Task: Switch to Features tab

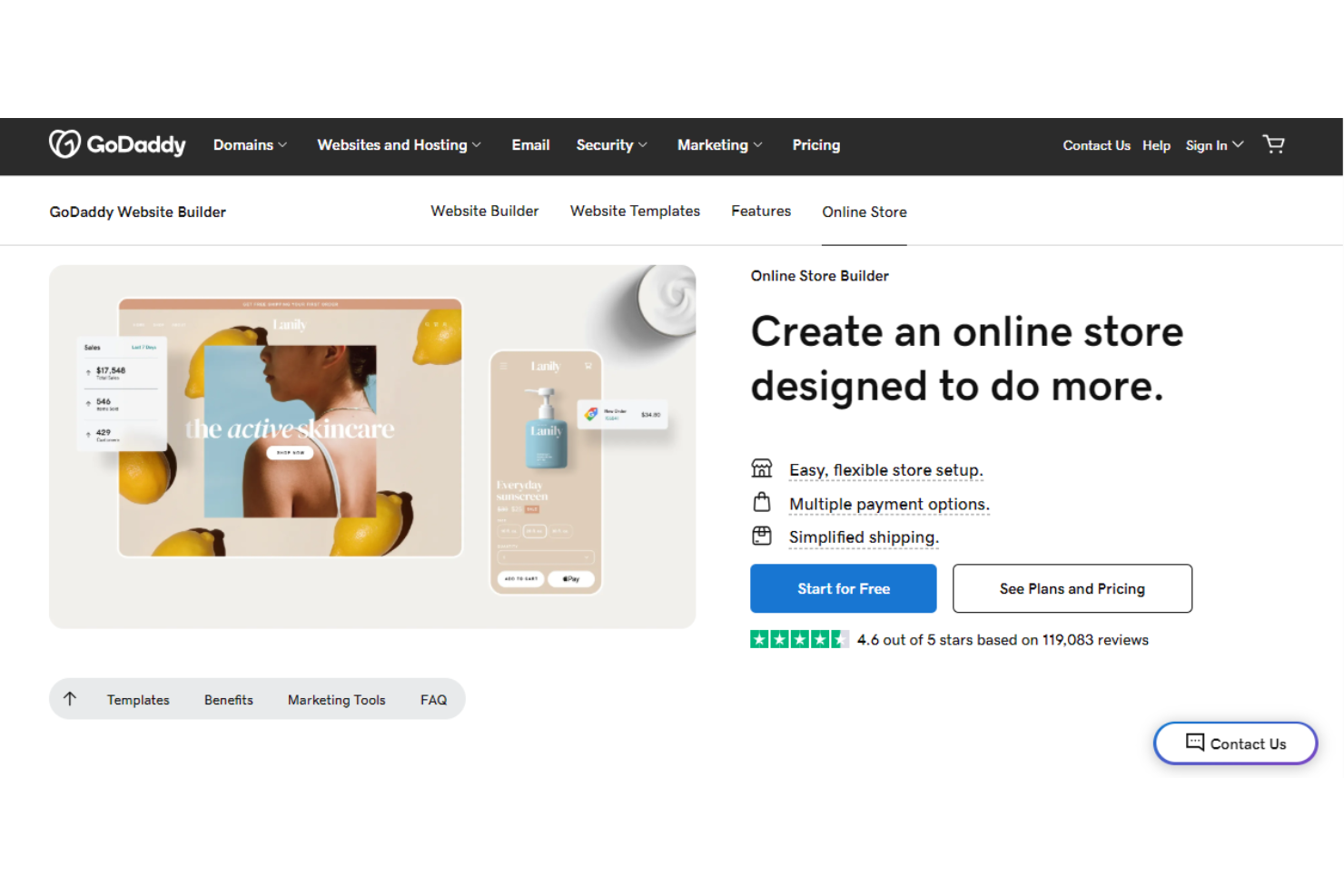Action: (761, 211)
